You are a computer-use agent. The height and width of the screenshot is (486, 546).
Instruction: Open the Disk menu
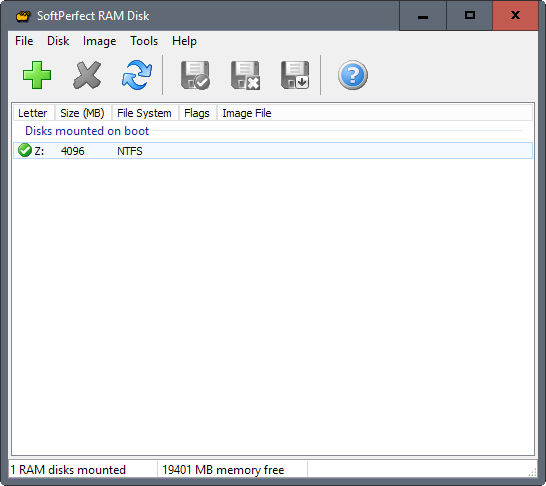click(58, 41)
